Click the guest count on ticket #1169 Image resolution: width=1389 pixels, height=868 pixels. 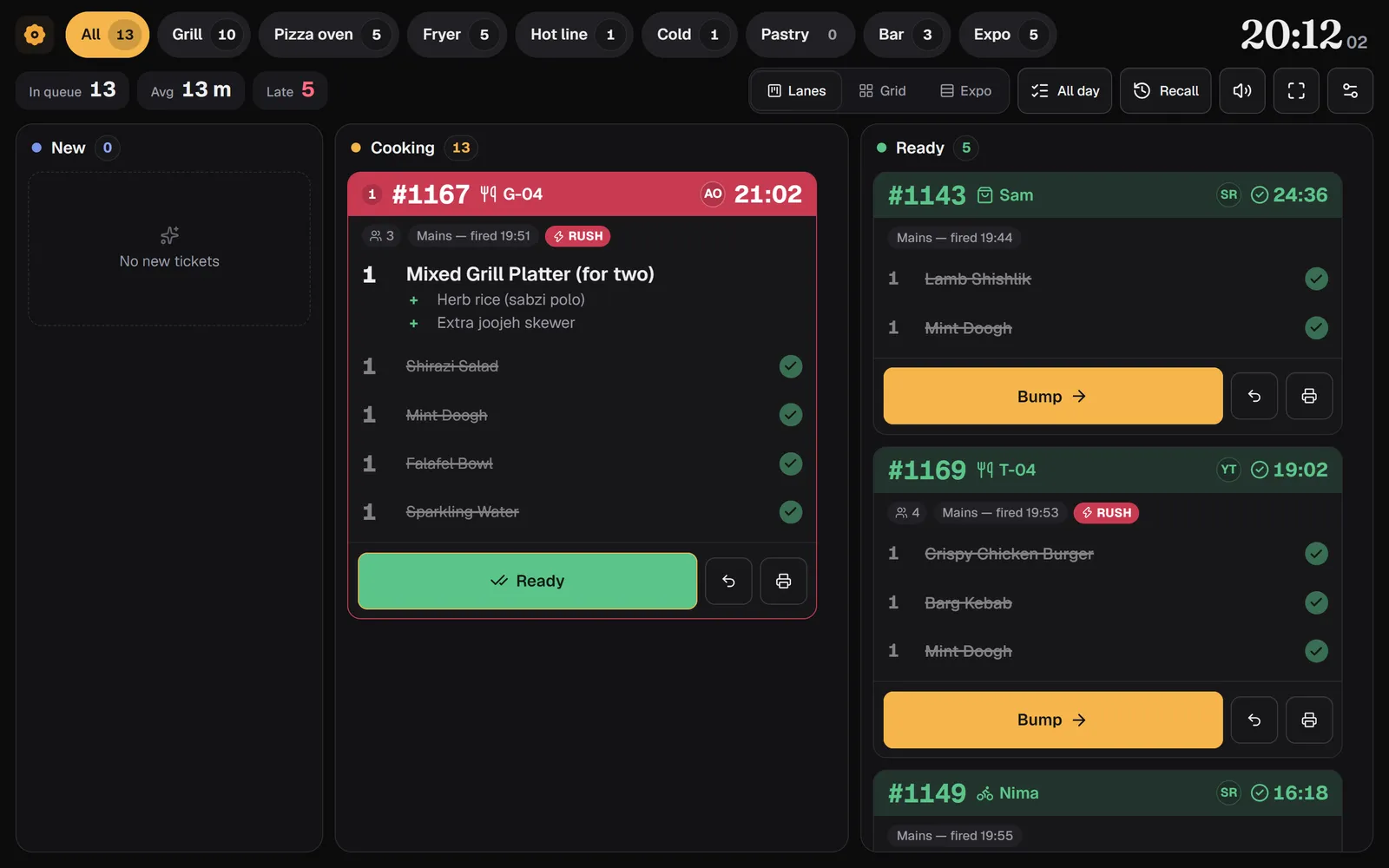coord(907,513)
